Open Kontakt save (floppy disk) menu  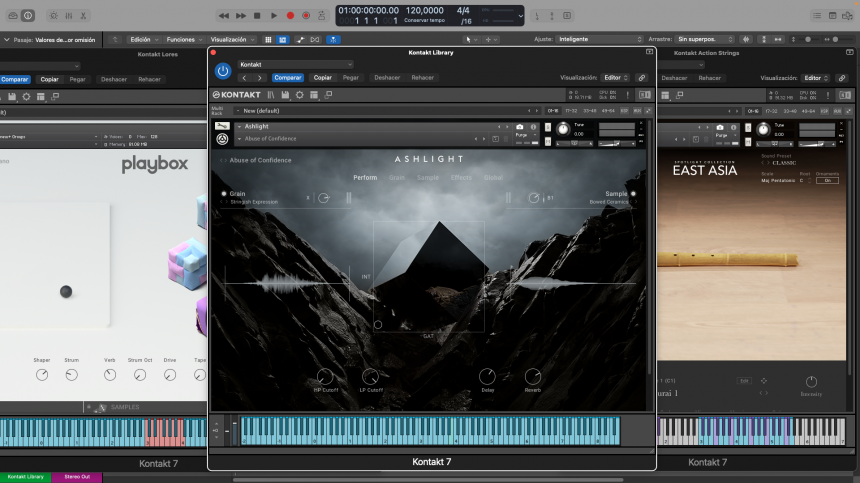(285, 95)
